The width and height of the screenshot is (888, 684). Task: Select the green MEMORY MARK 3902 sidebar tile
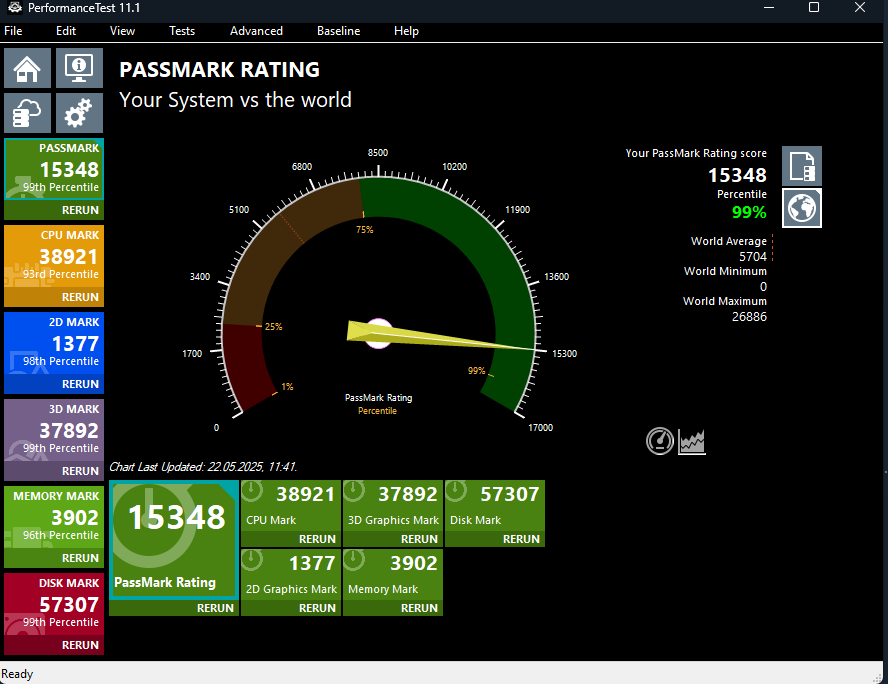coord(54,517)
